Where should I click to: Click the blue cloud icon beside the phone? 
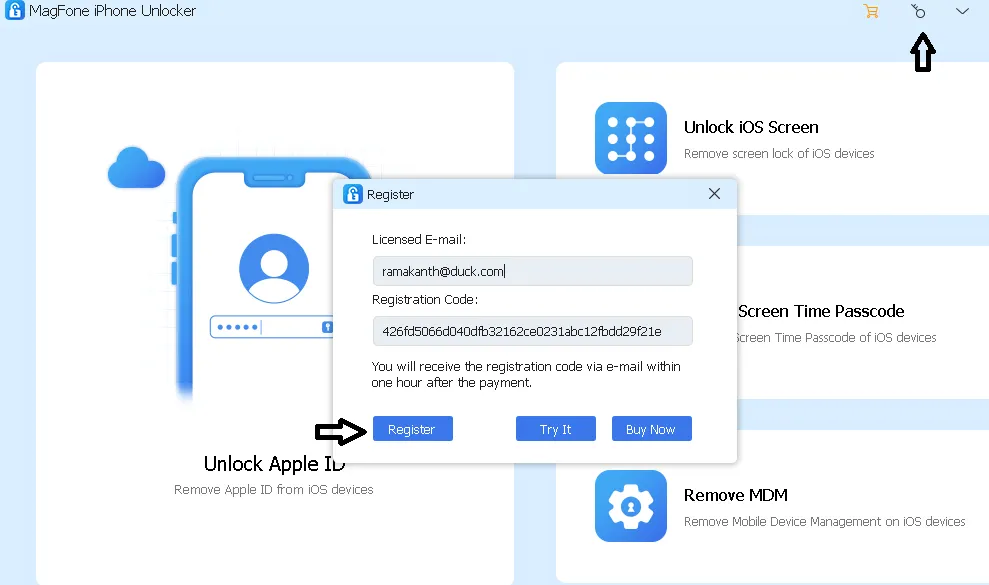click(x=135, y=168)
